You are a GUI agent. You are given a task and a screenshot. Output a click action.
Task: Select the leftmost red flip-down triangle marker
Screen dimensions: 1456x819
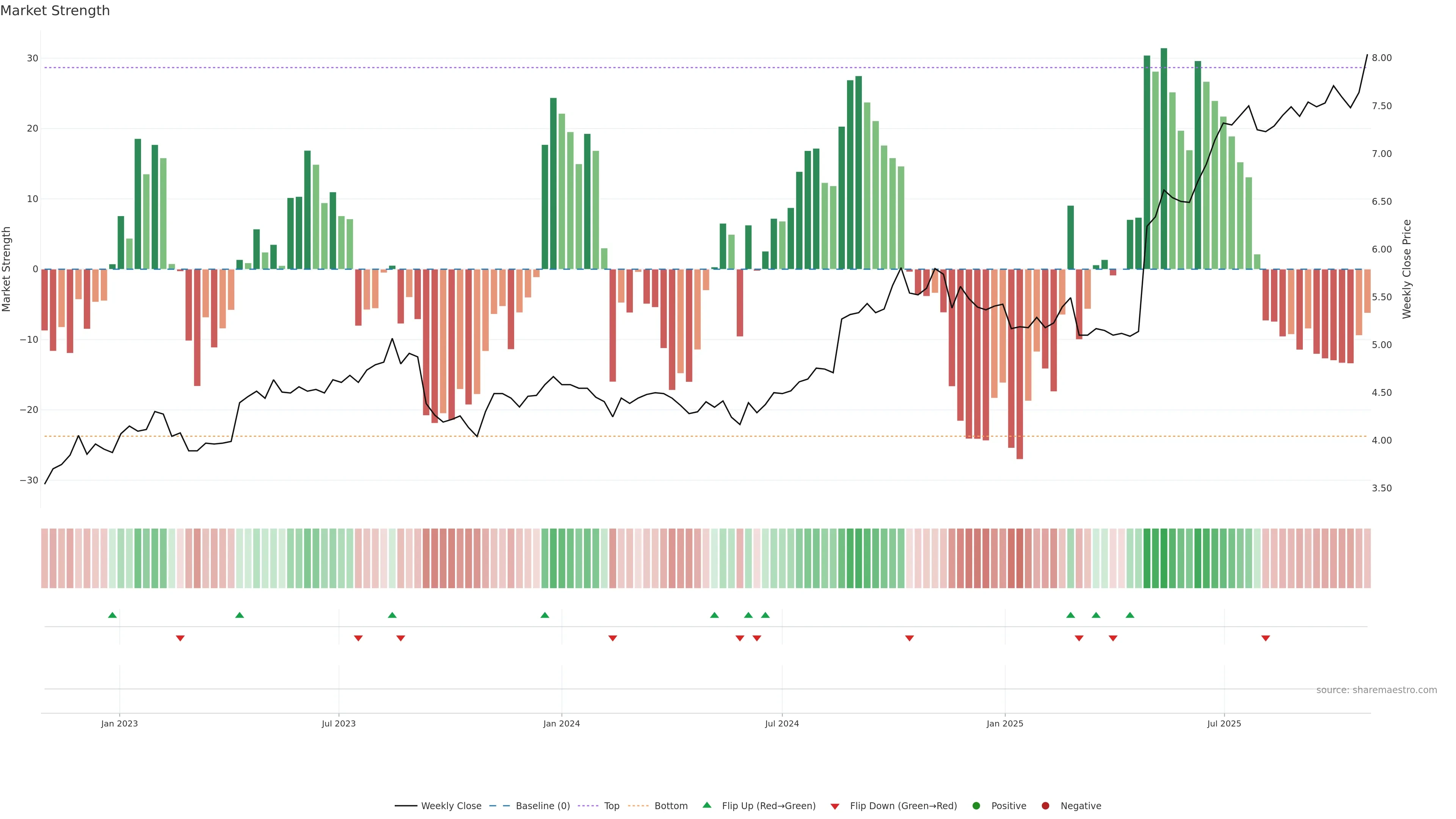(180, 638)
